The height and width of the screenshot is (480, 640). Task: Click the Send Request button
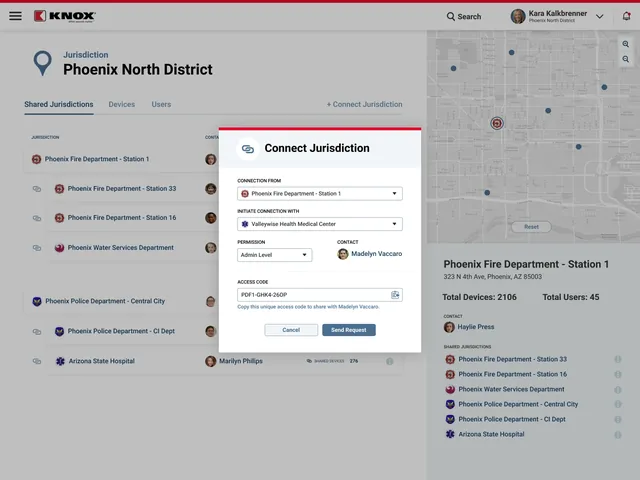pos(349,330)
